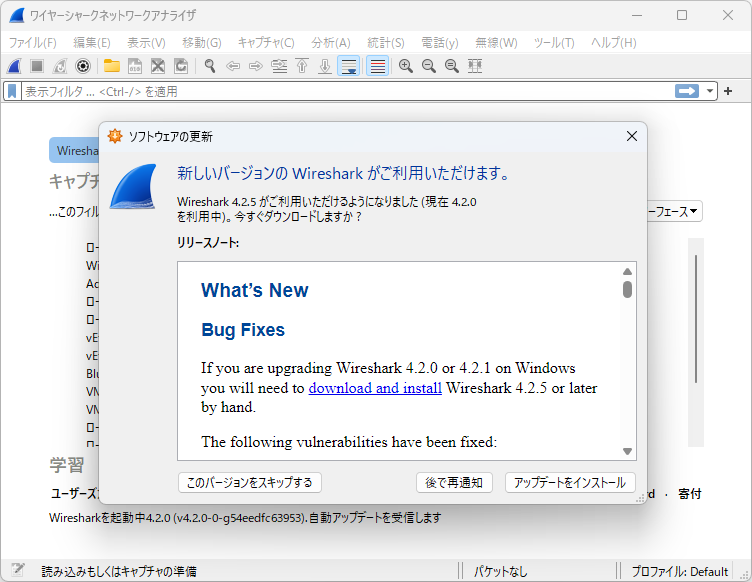Click the expert information status bar icon
The image size is (752, 582).
[x=18, y=570]
